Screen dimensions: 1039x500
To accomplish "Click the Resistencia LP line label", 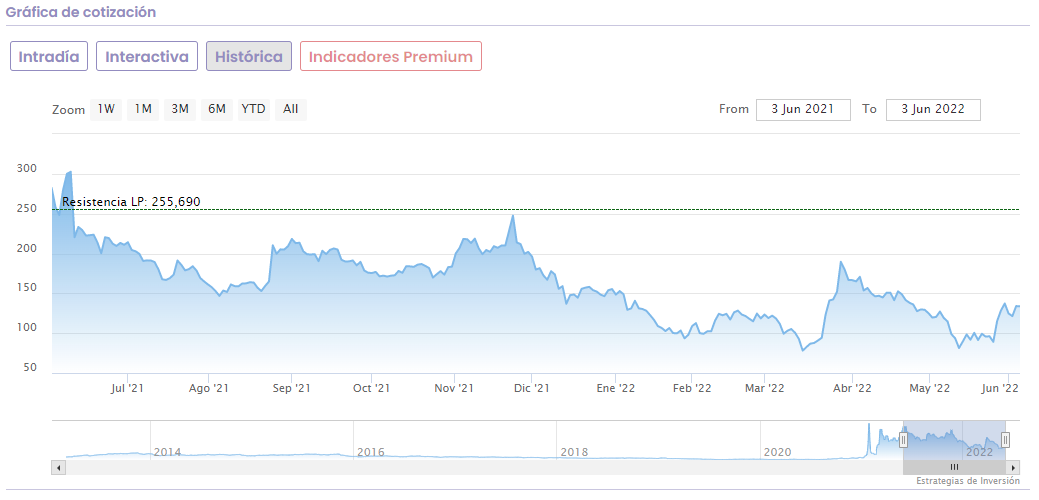I will point(131,202).
